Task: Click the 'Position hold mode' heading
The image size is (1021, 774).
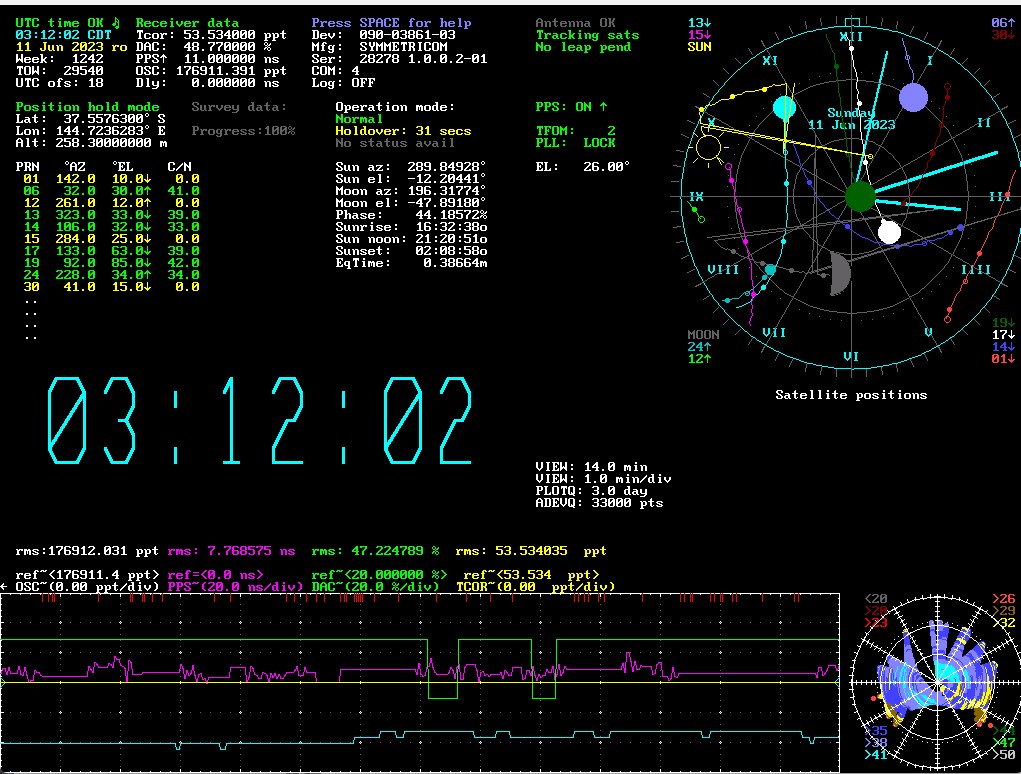Action: point(87,107)
